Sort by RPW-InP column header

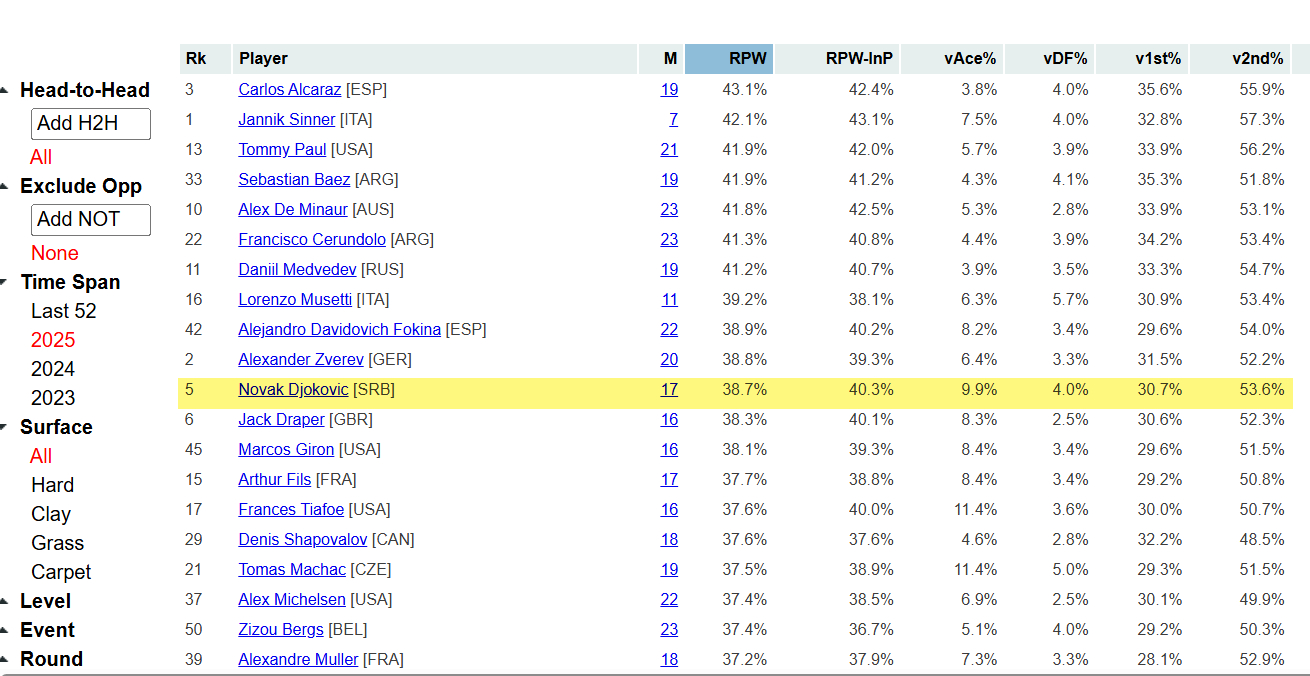pos(859,59)
